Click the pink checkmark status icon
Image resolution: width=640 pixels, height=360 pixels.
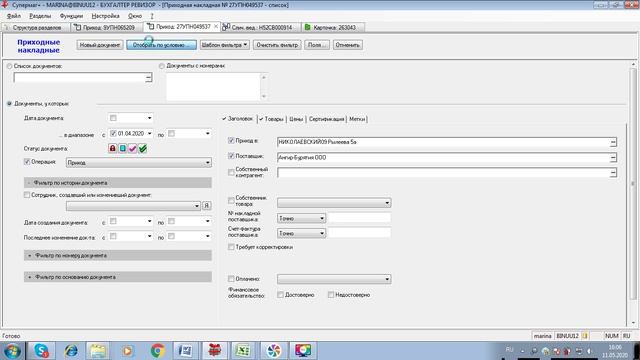[132, 149]
